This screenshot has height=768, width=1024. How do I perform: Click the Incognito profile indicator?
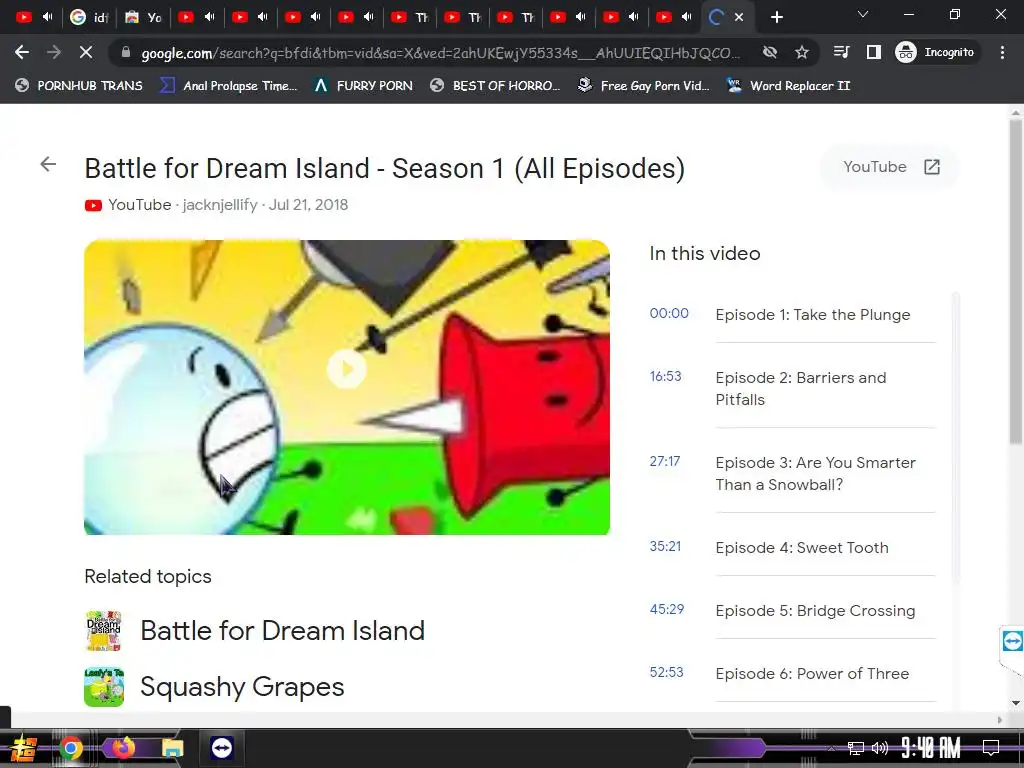click(936, 52)
